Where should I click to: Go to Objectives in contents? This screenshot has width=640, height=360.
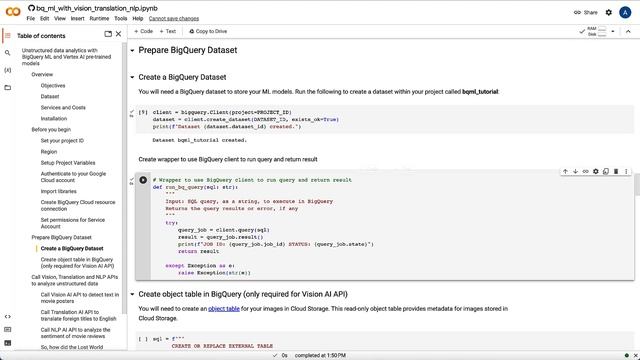(53, 85)
